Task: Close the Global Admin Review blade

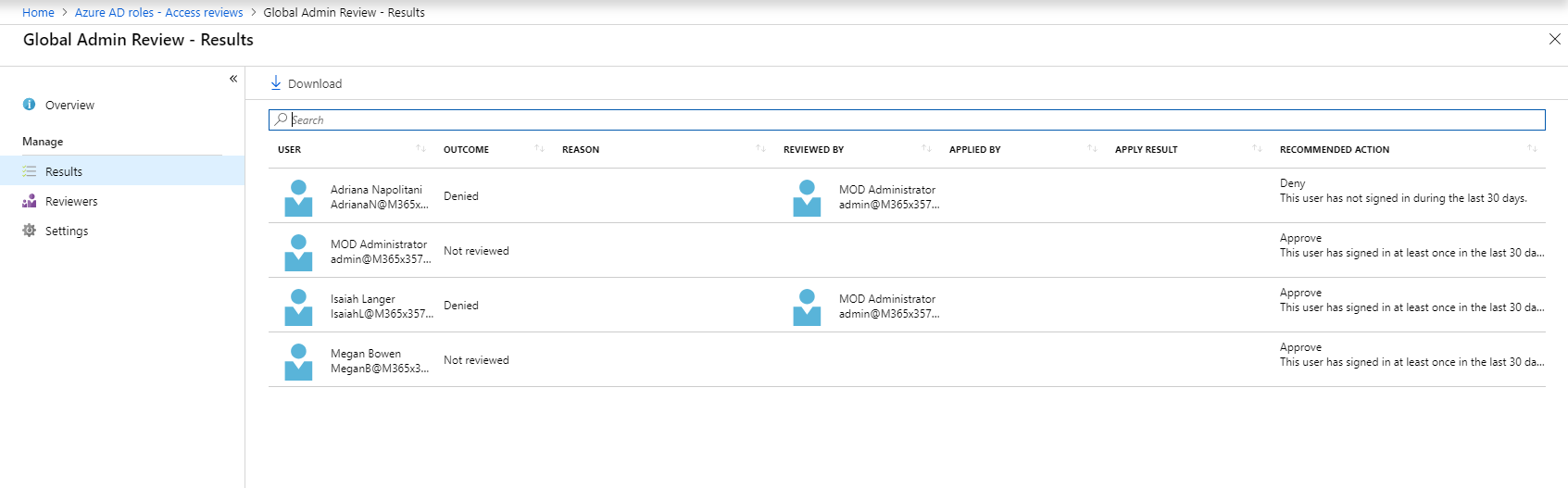Action: (x=1554, y=39)
